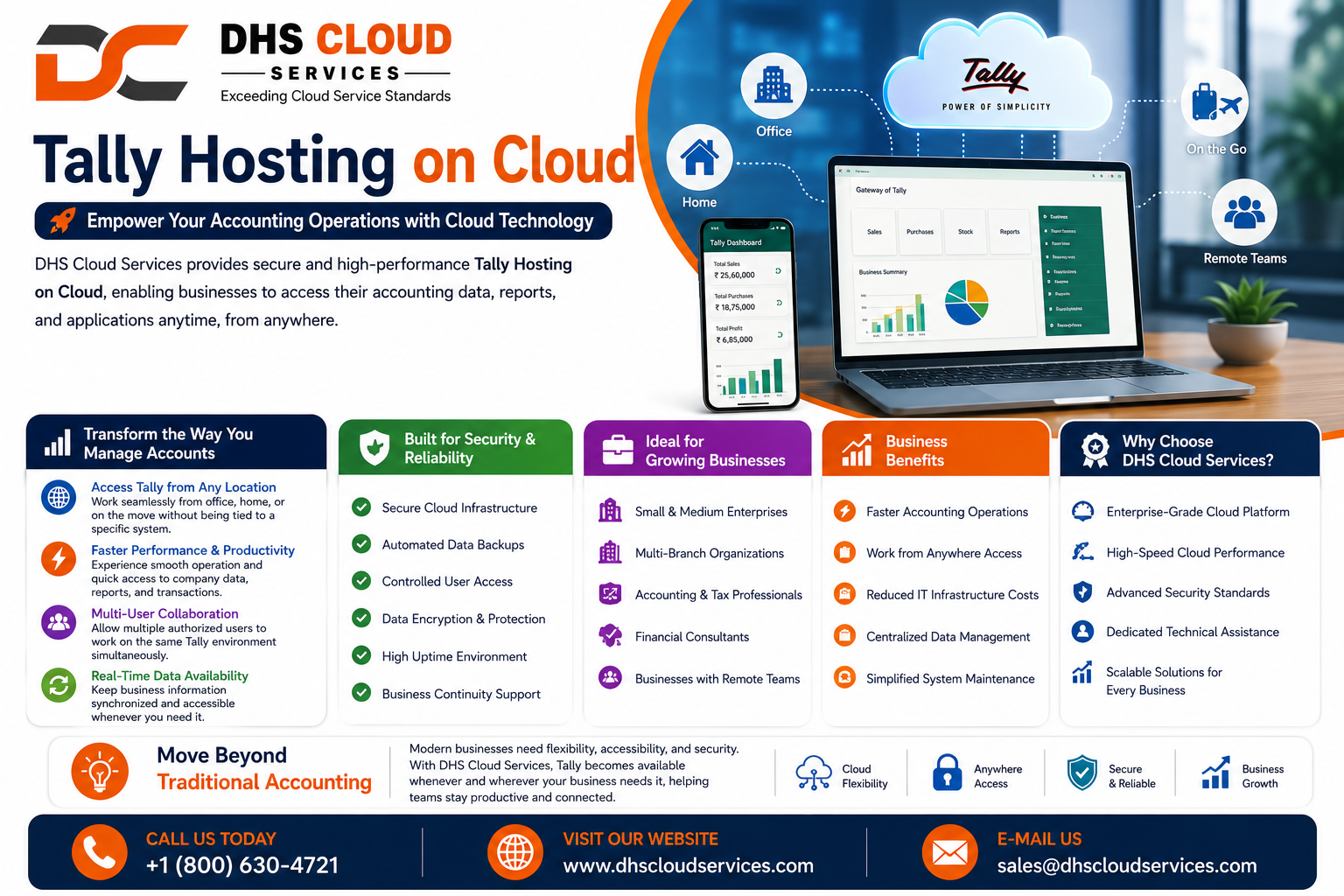Select the Office building icon
This screenshot has height=896, width=1344.
[x=773, y=86]
